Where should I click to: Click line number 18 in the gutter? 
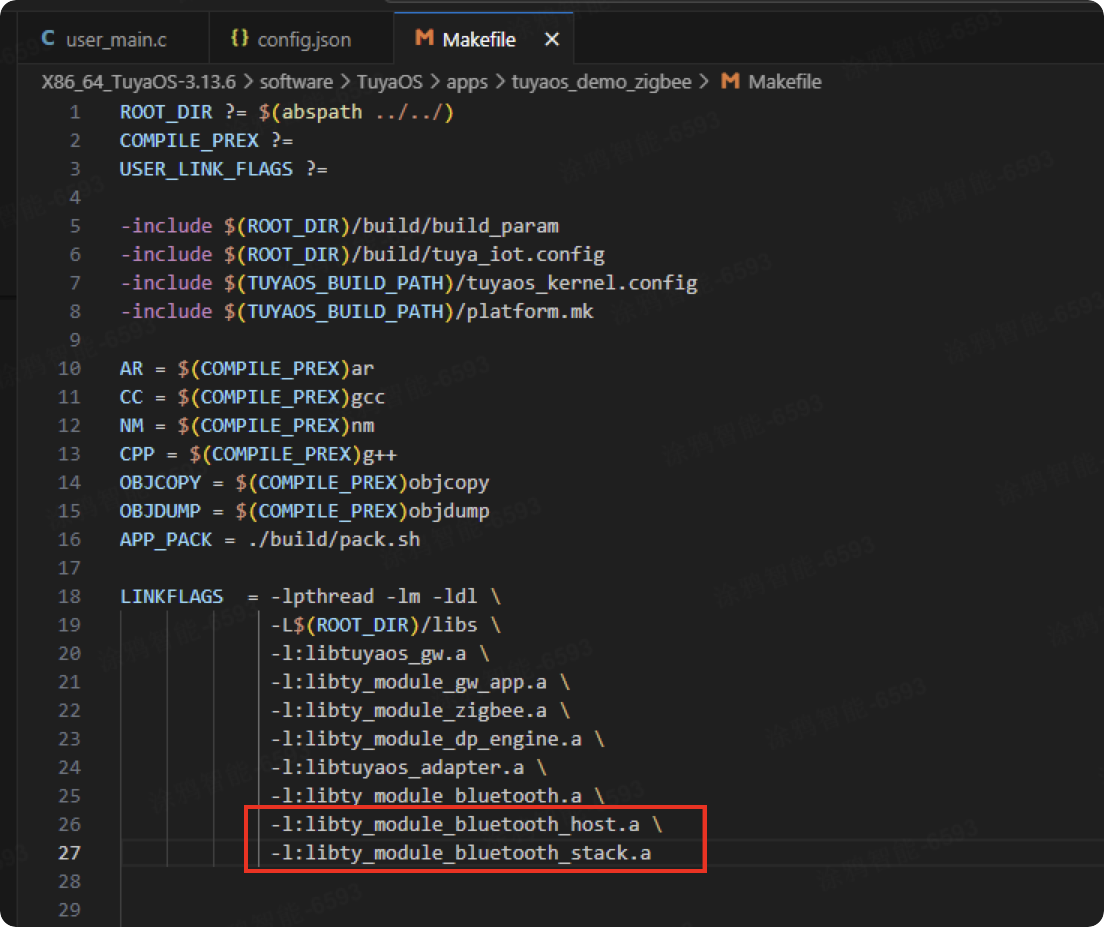pos(69,597)
